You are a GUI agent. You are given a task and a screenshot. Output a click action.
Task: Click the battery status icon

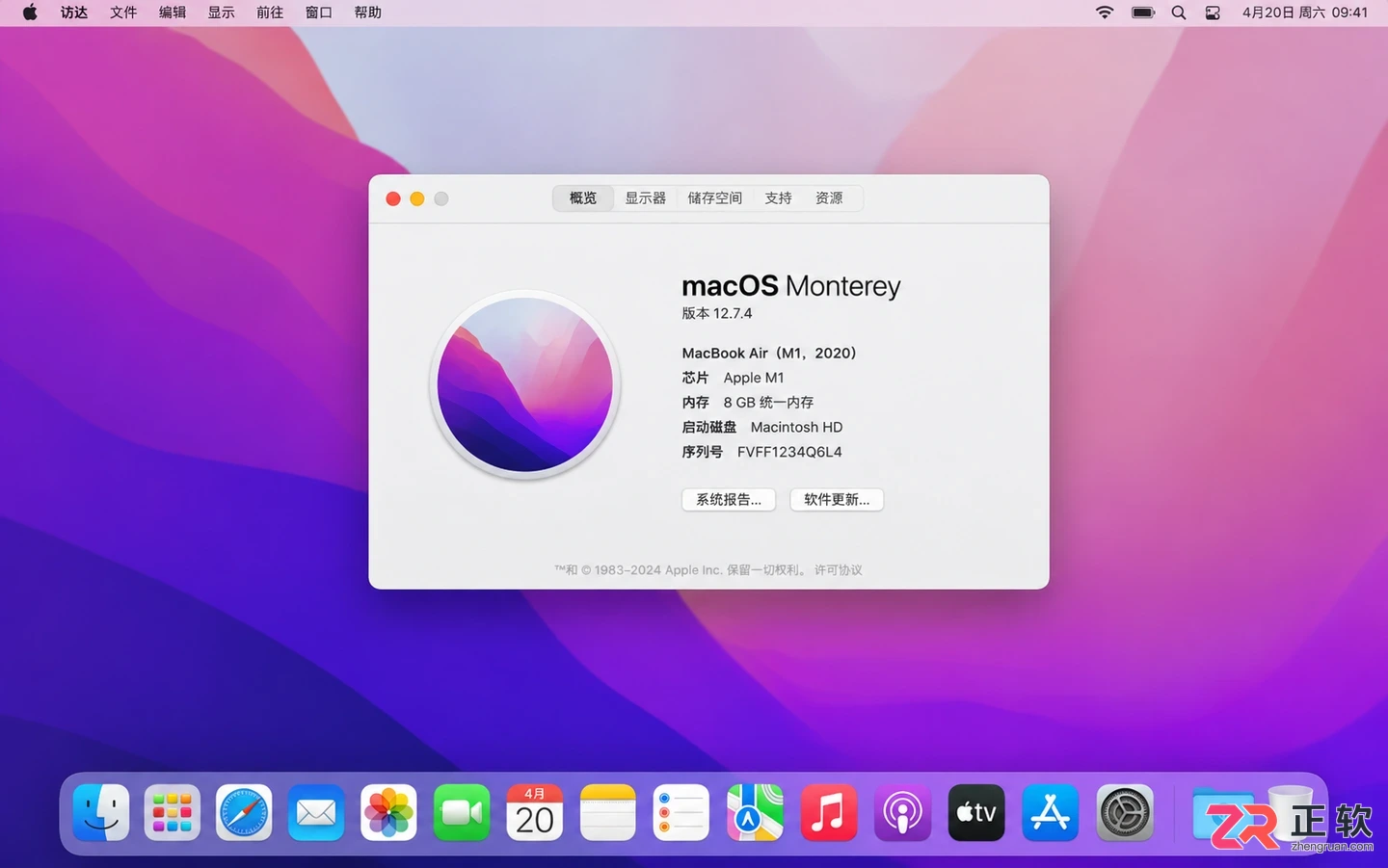coord(1143,13)
